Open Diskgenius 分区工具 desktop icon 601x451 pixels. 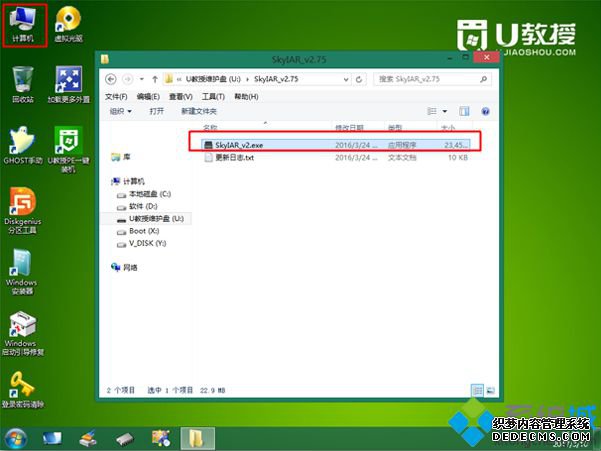coord(23,210)
